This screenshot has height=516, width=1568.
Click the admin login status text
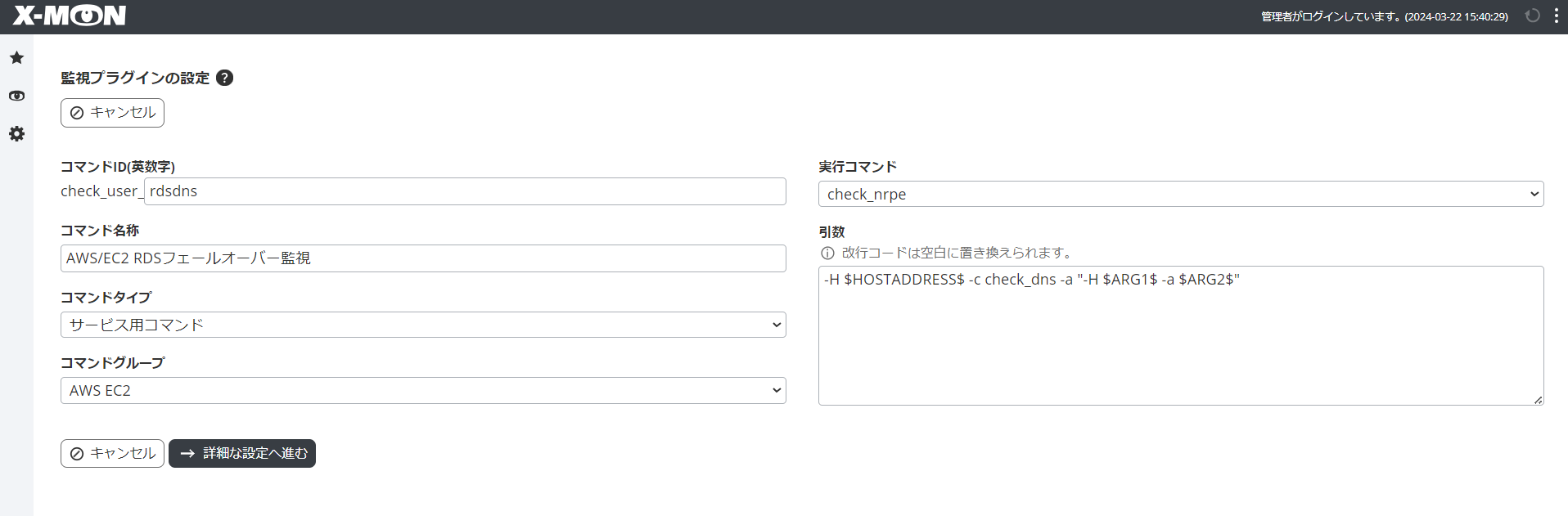[x=1383, y=16]
